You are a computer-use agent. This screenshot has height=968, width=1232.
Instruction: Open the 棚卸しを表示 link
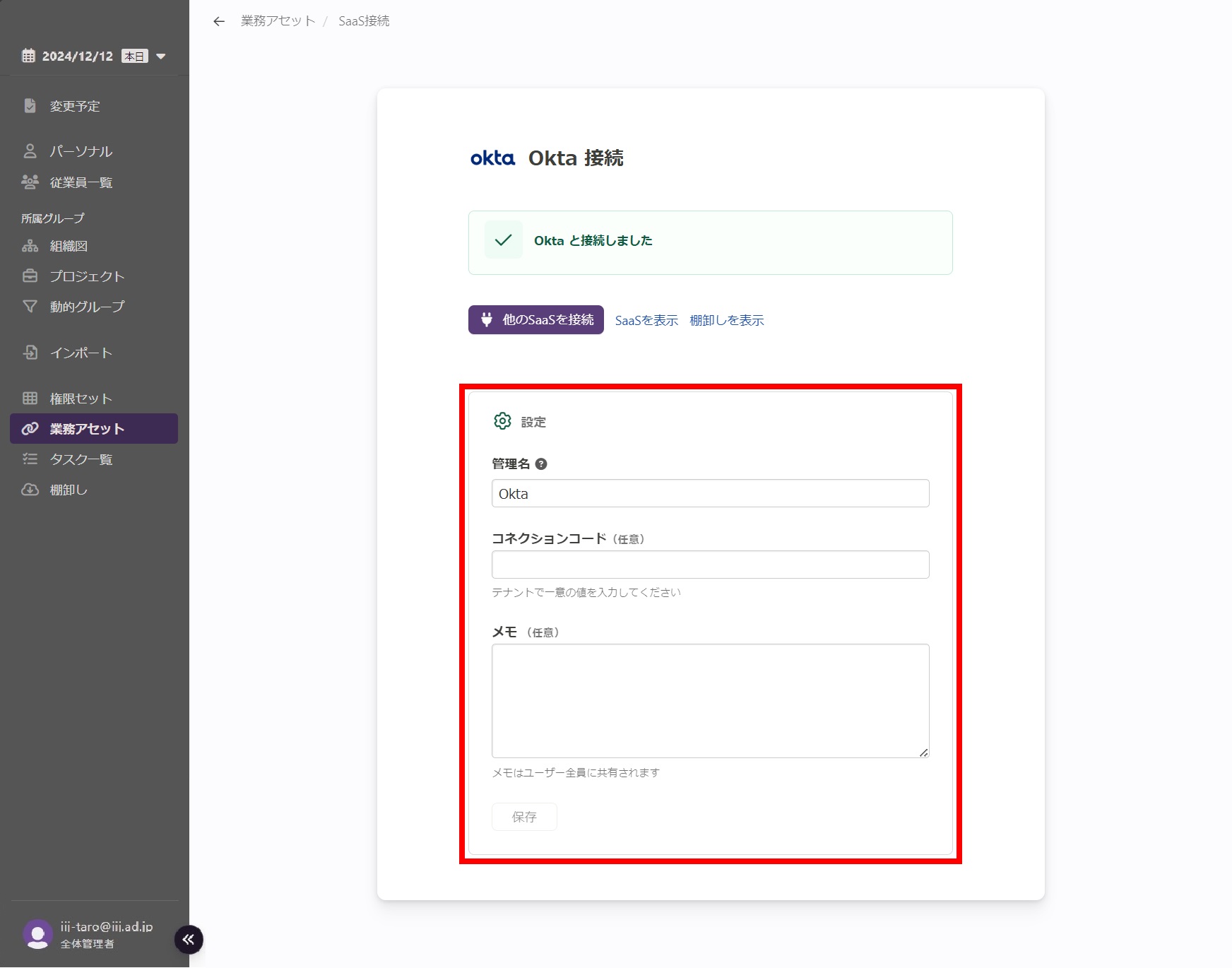coord(727,321)
